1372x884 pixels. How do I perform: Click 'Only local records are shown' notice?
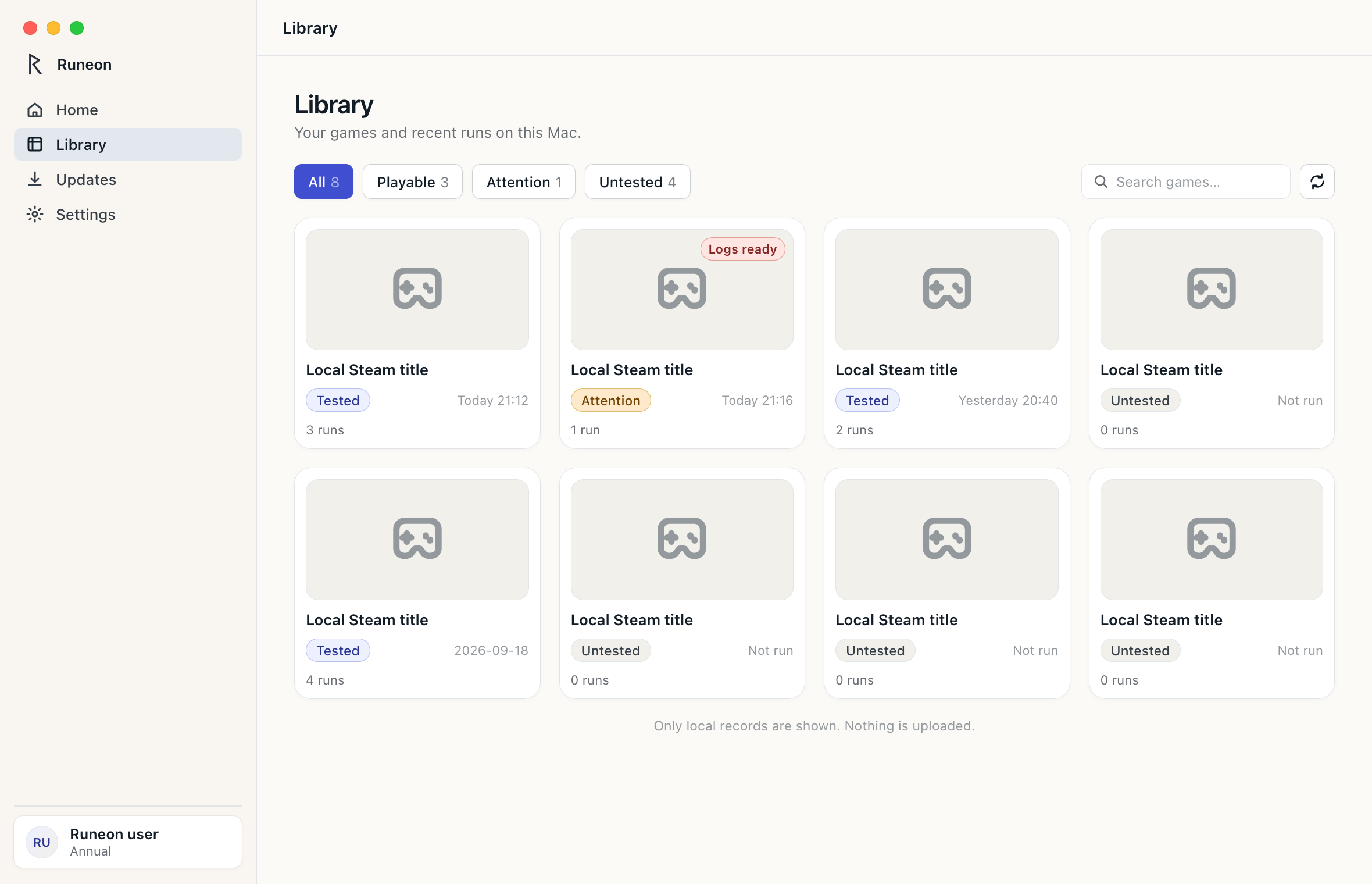tap(814, 726)
